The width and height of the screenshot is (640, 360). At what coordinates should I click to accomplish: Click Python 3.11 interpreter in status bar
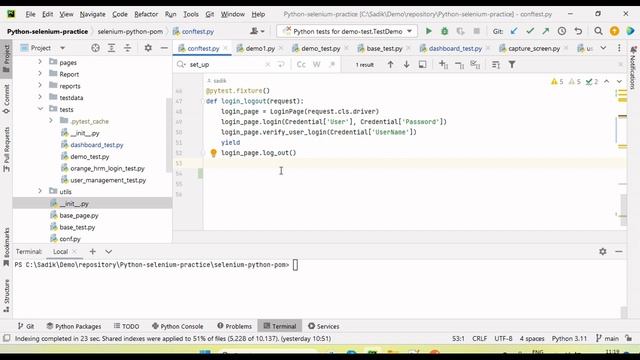[x=569, y=338]
